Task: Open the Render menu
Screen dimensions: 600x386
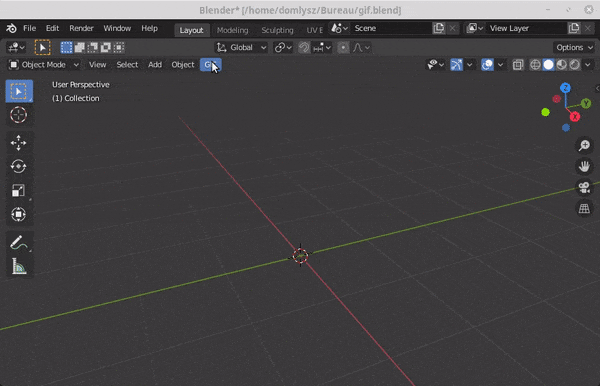Action: [x=81, y=28]
